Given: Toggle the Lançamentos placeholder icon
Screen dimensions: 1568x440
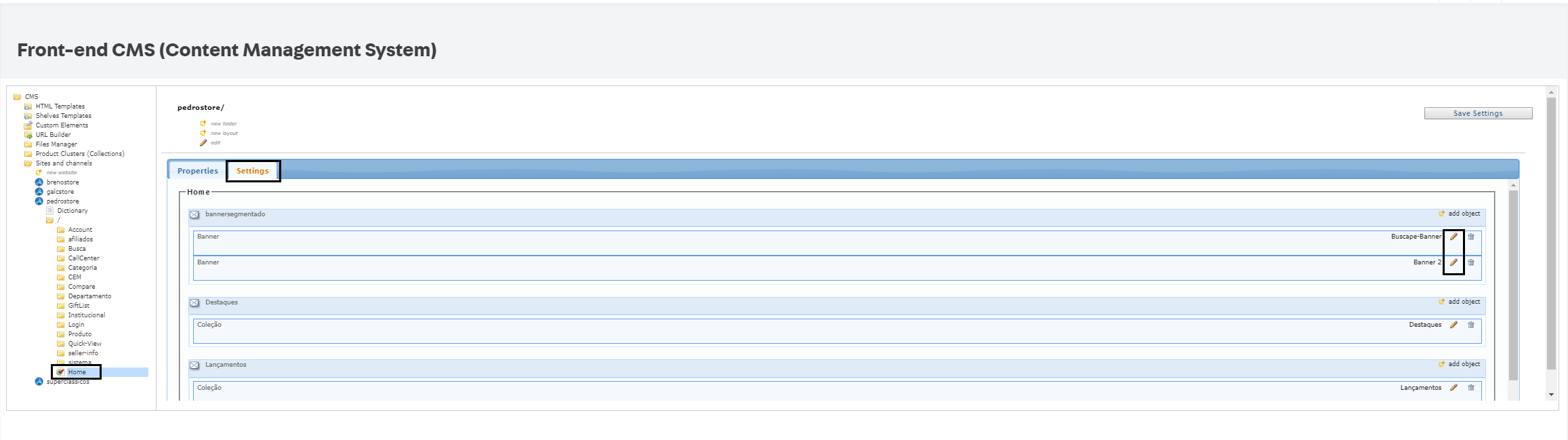Looking at the screenshot, I should (x=194, y=365).
